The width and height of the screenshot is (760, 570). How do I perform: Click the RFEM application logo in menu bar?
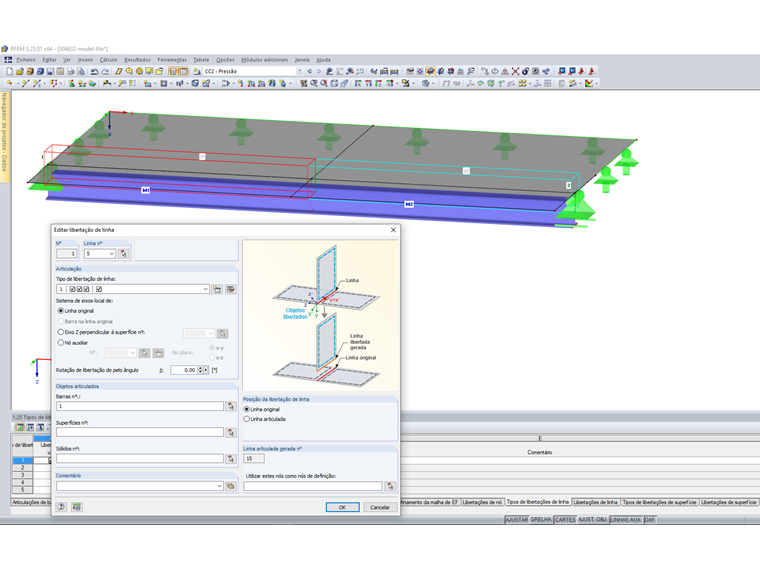tap(8, 60)
